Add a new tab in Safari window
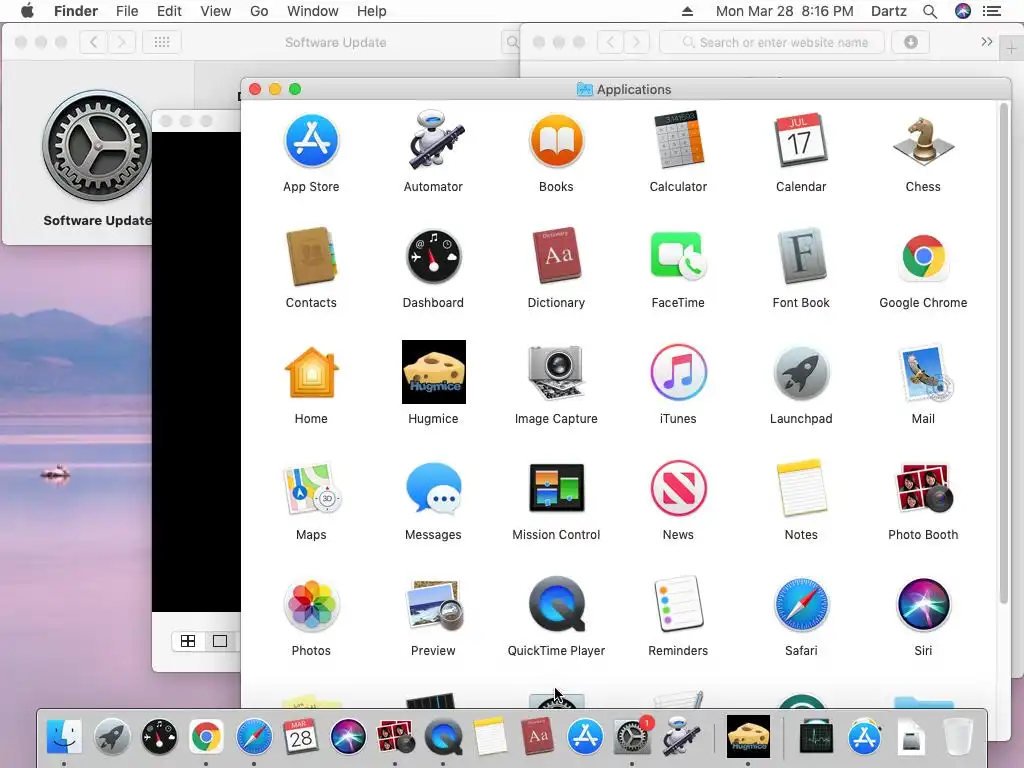This screenshot has width=1024, height=768. click(x=1011, y=48)
